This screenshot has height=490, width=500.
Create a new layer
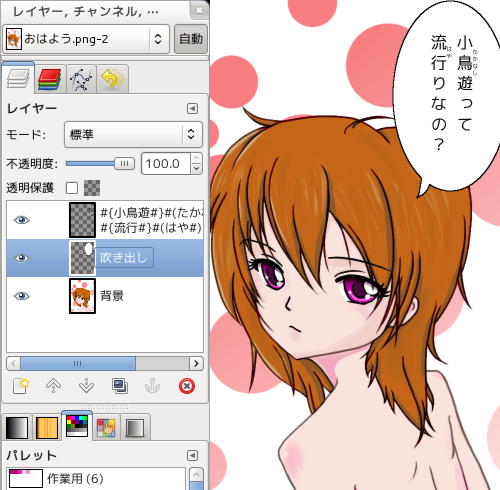(x=21, y=386)
